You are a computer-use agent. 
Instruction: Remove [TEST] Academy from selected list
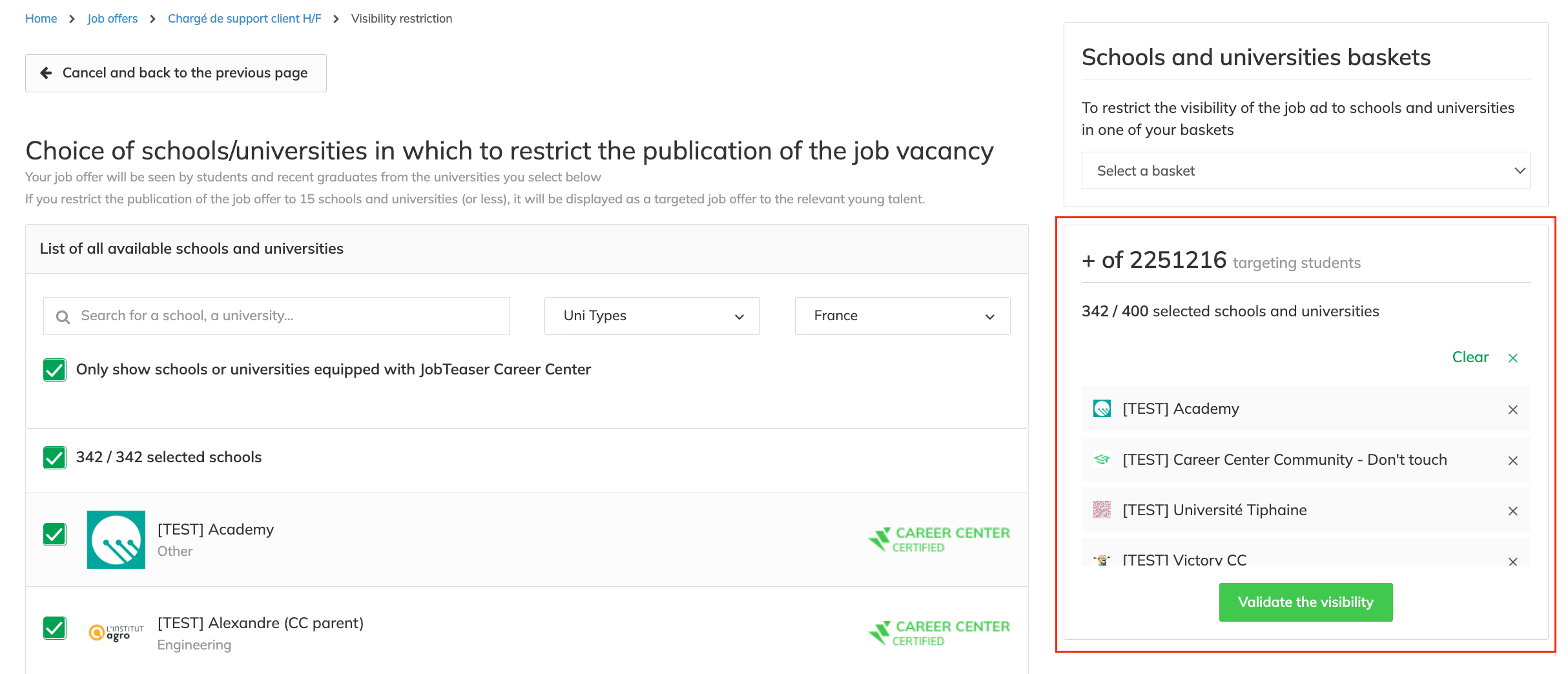[x=1512, y=409]
